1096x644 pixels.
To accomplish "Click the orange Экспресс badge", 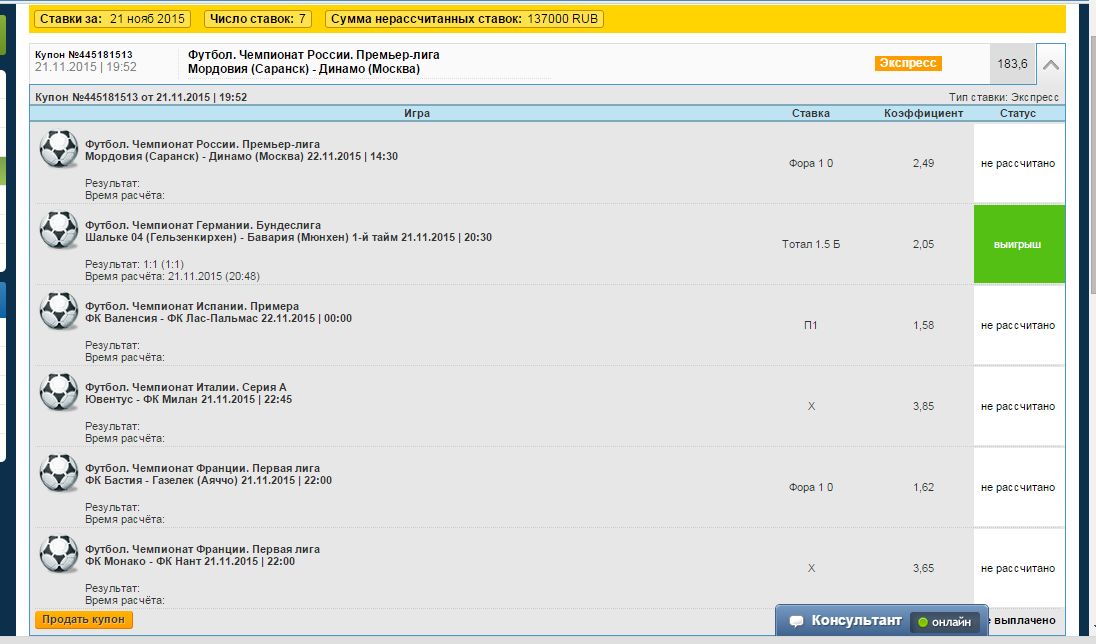I will [908, 63].
